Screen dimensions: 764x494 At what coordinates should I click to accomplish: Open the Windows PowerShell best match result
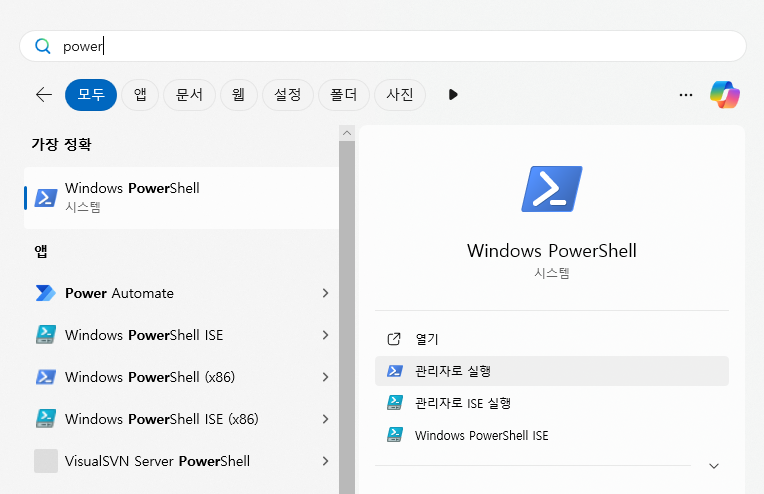(x=181, y=198)
